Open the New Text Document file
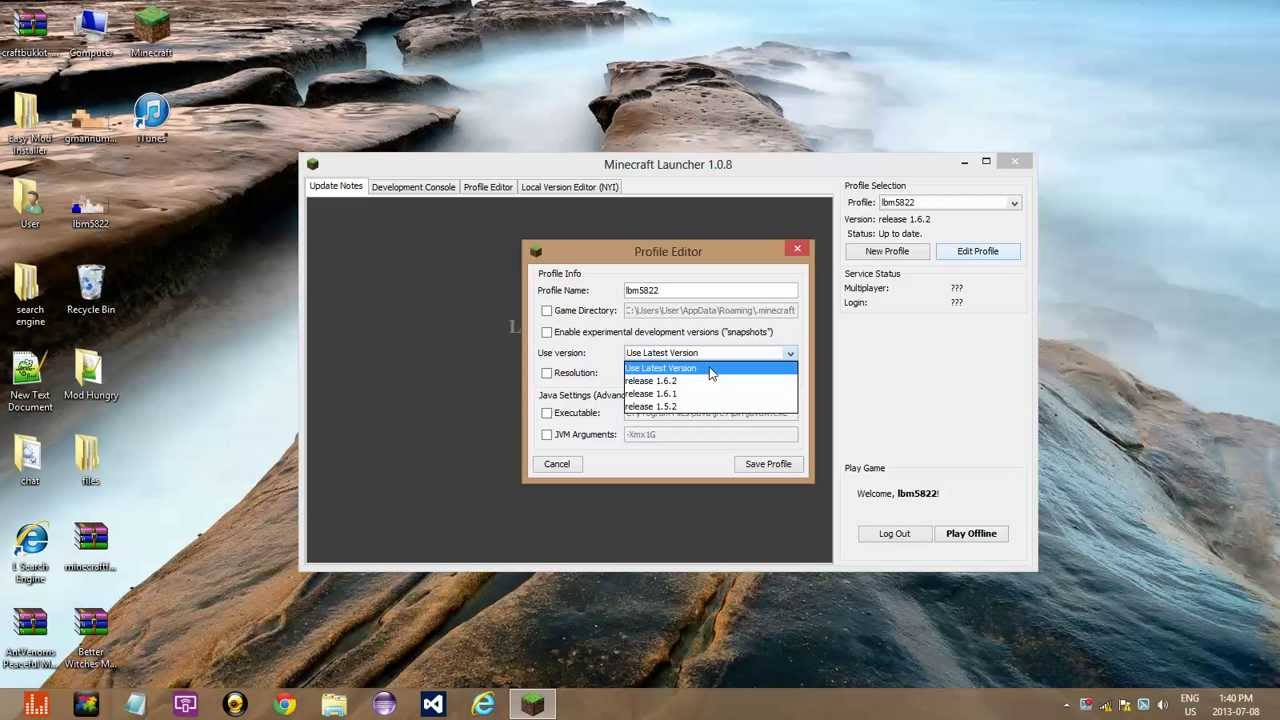The height and width of the screenshot is (720, 1280). pos(30,382)
